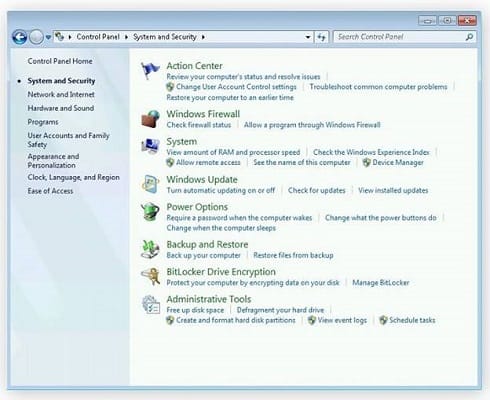Click Review your computer's status link

243,77
